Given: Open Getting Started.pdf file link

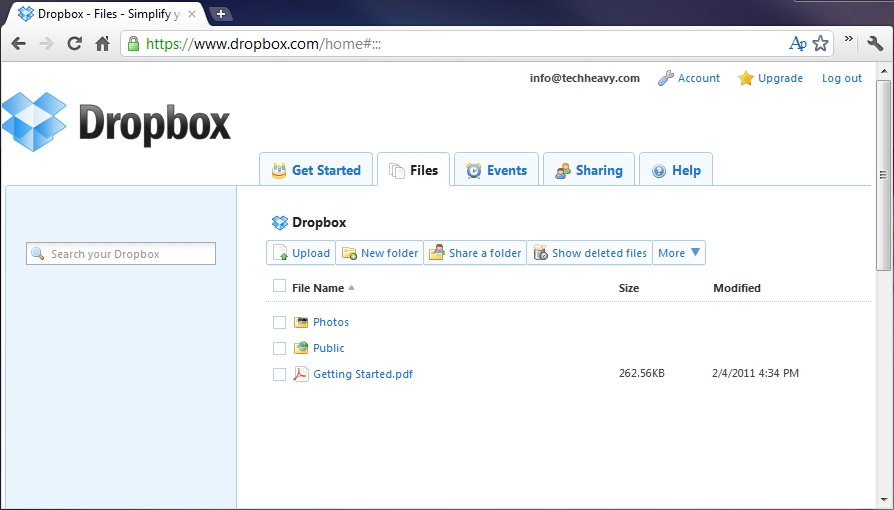Looking at the screenshot, I should click(363, 374).
